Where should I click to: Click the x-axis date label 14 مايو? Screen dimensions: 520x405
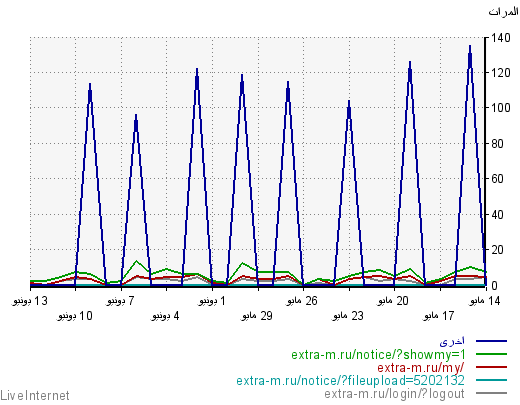(x=485, y=301)
